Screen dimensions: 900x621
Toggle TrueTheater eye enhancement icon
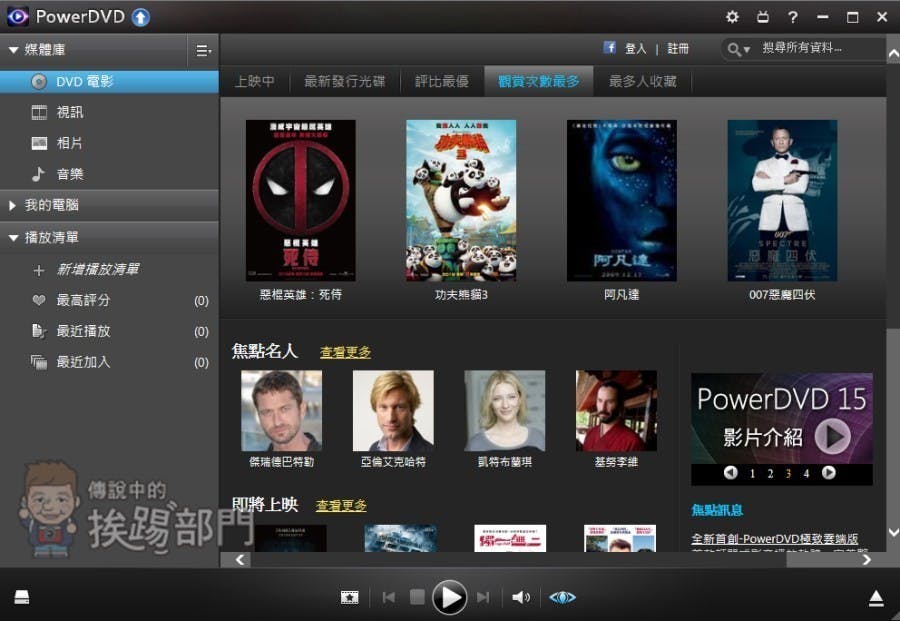(562, 597)
